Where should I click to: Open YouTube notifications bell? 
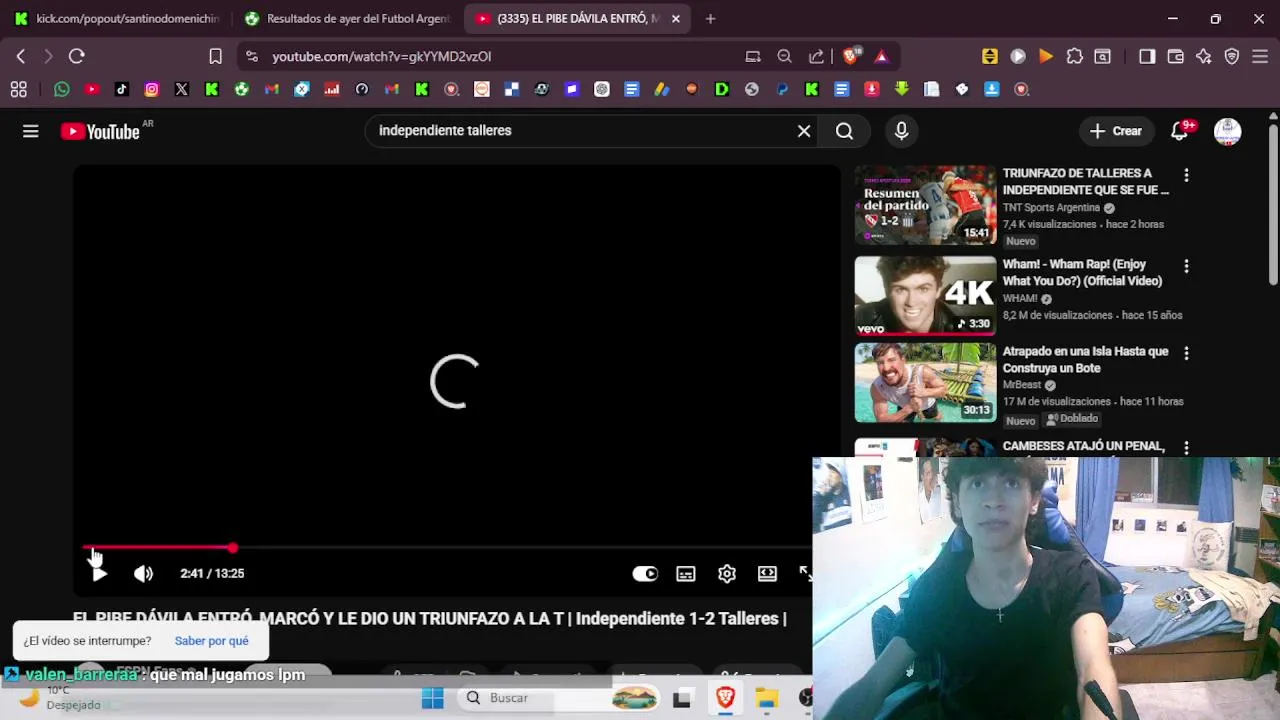1180,131
